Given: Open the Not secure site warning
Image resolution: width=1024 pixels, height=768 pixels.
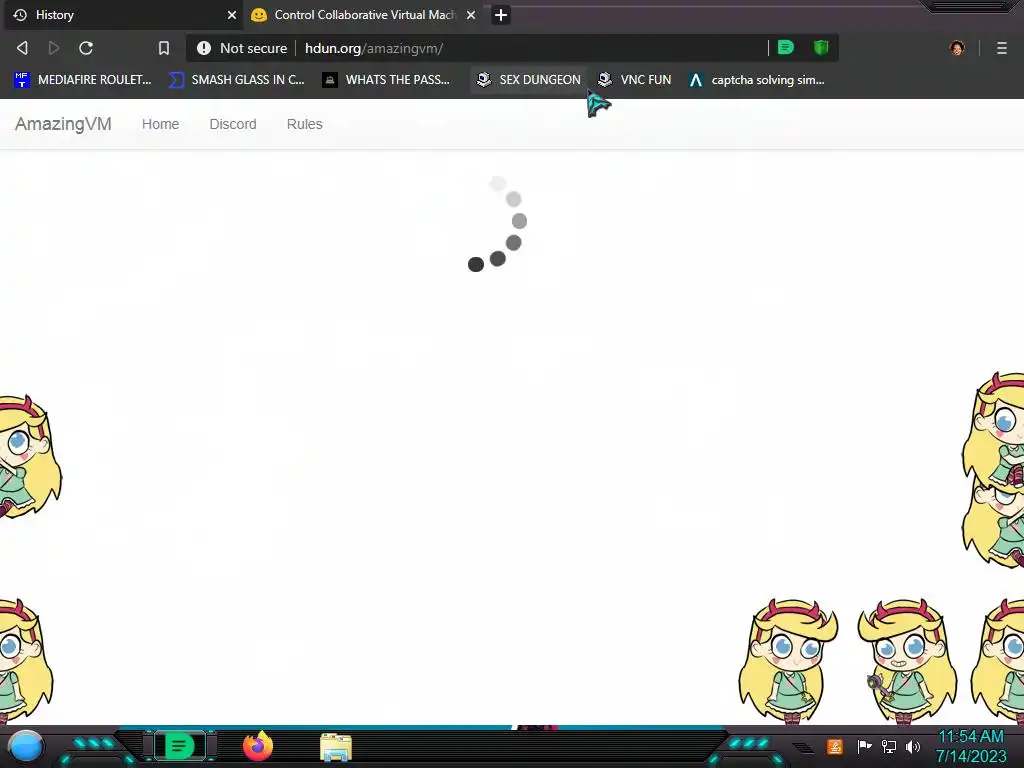Looking at the screenshot, I should 242,48.
